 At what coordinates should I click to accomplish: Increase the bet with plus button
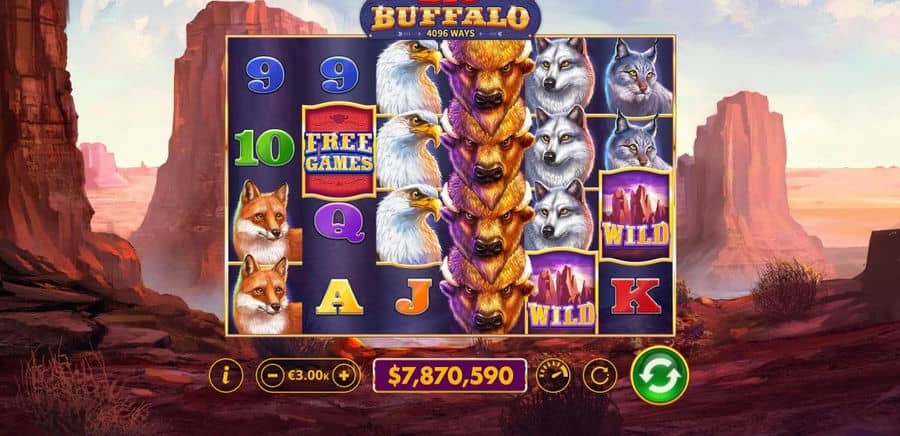344,376
